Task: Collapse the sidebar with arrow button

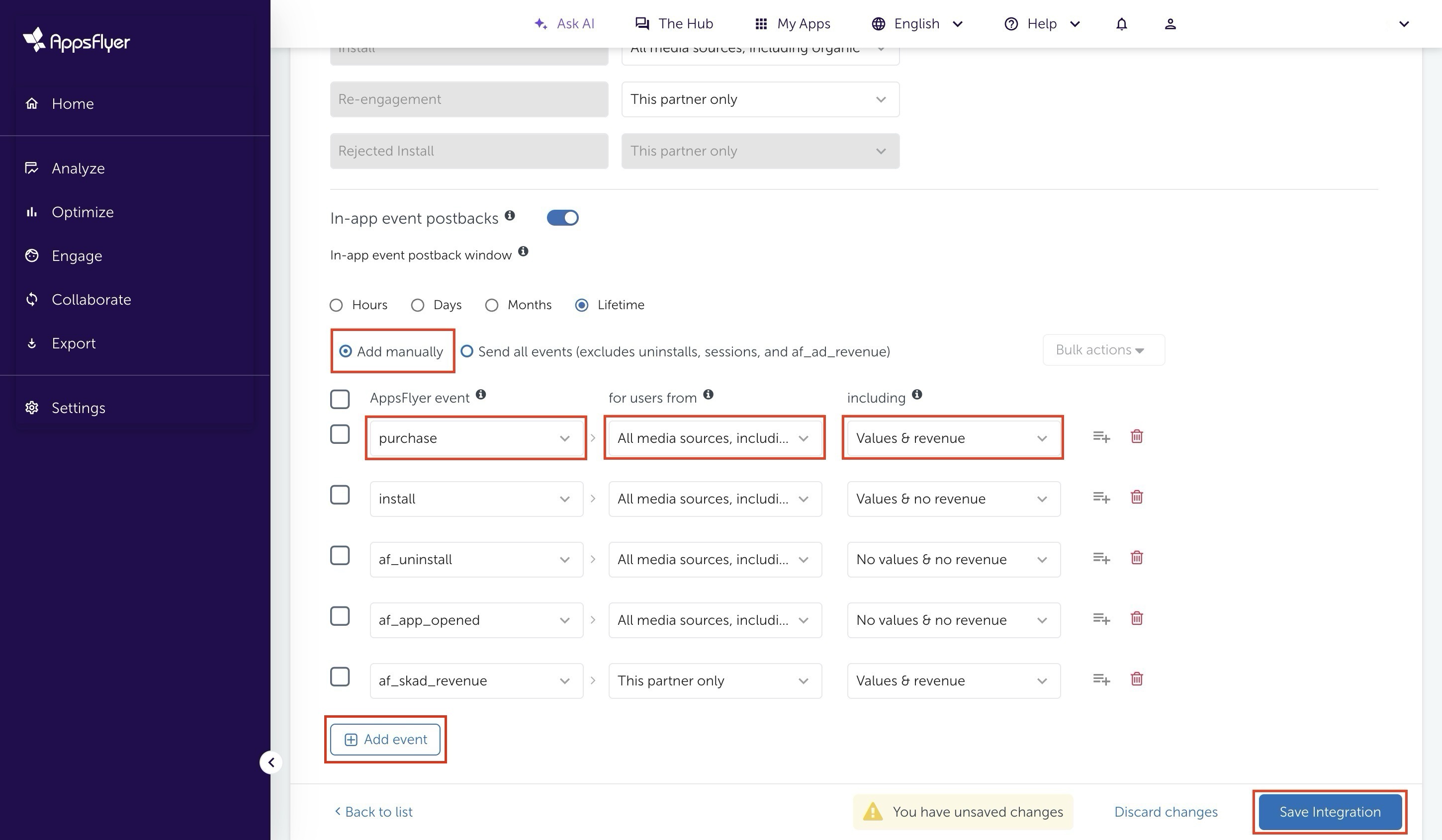Action: [x=271, y=762]
